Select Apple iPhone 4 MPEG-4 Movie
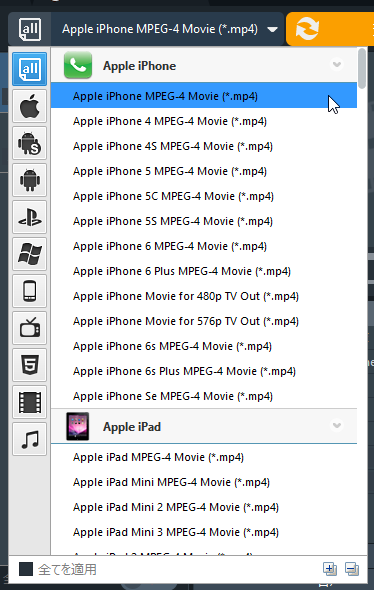Viewport: 374px width, 590px height. pos(204,121)
